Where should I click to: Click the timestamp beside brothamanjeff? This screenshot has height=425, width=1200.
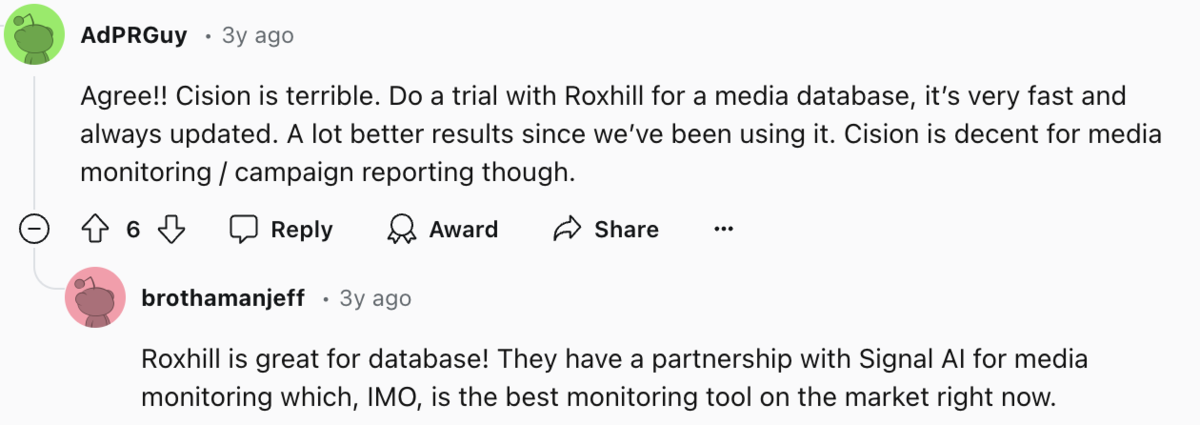tap(375, 298)
